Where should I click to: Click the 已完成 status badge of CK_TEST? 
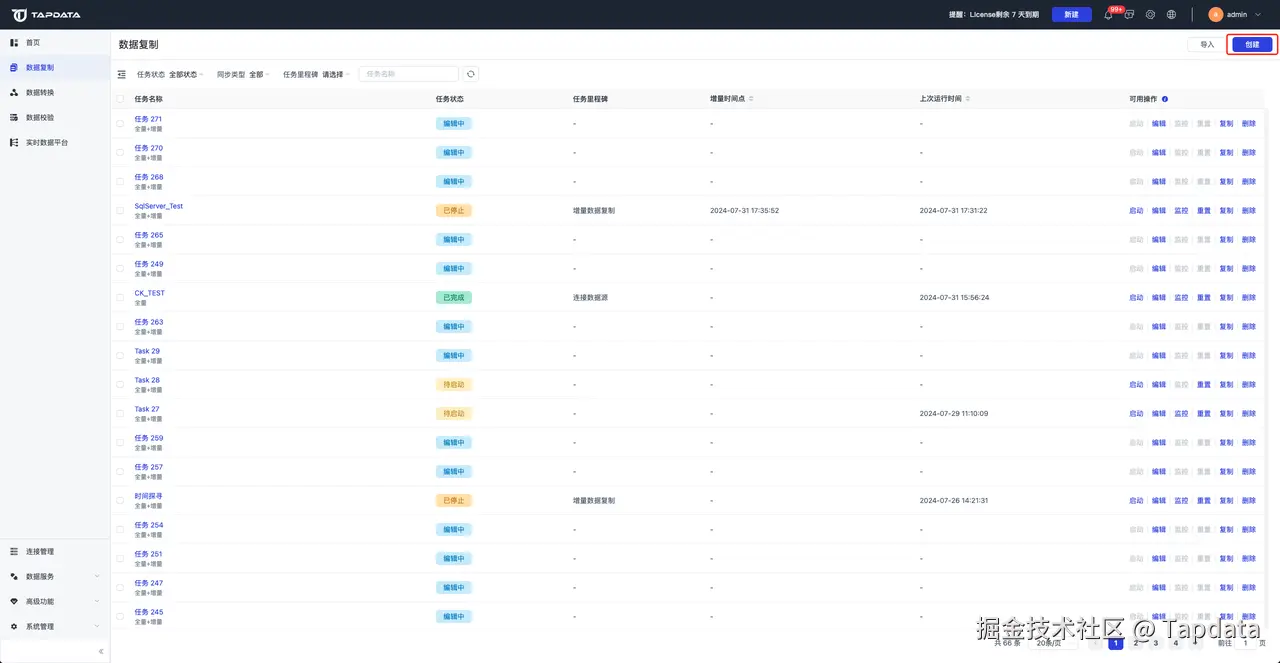click(x=454, y=298)
